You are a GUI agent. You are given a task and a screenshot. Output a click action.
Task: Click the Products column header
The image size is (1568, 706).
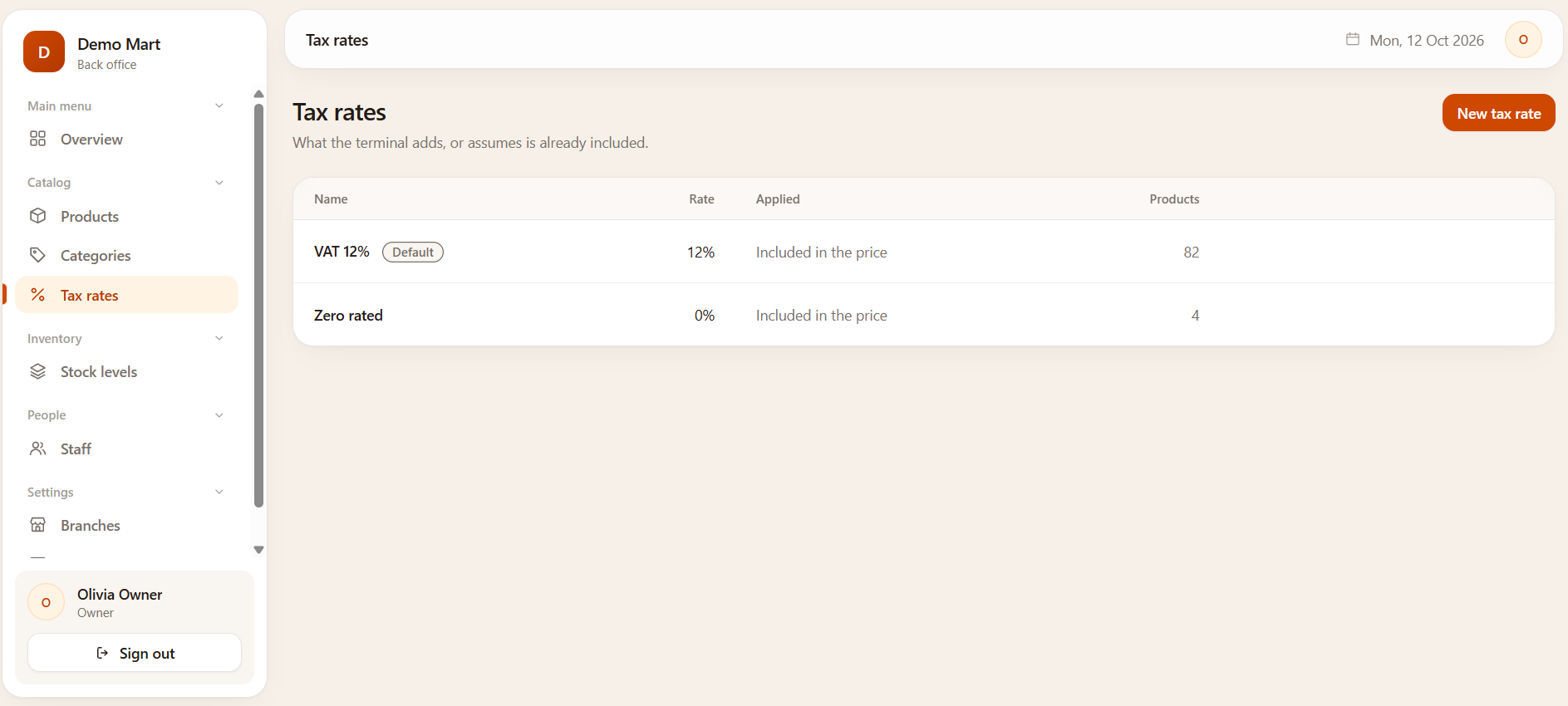pyautogui.click(x=1174, y=199)
